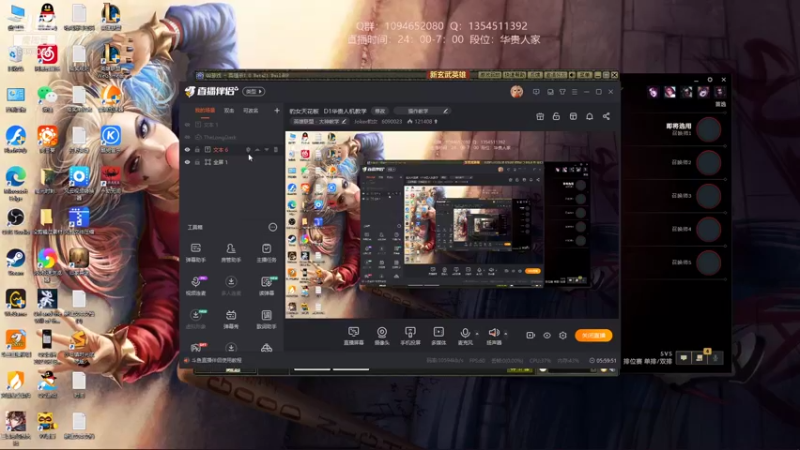Show the TheLongDark source via eye icon
This screenshot has height=450, width=800.
[x=187, y=137]
